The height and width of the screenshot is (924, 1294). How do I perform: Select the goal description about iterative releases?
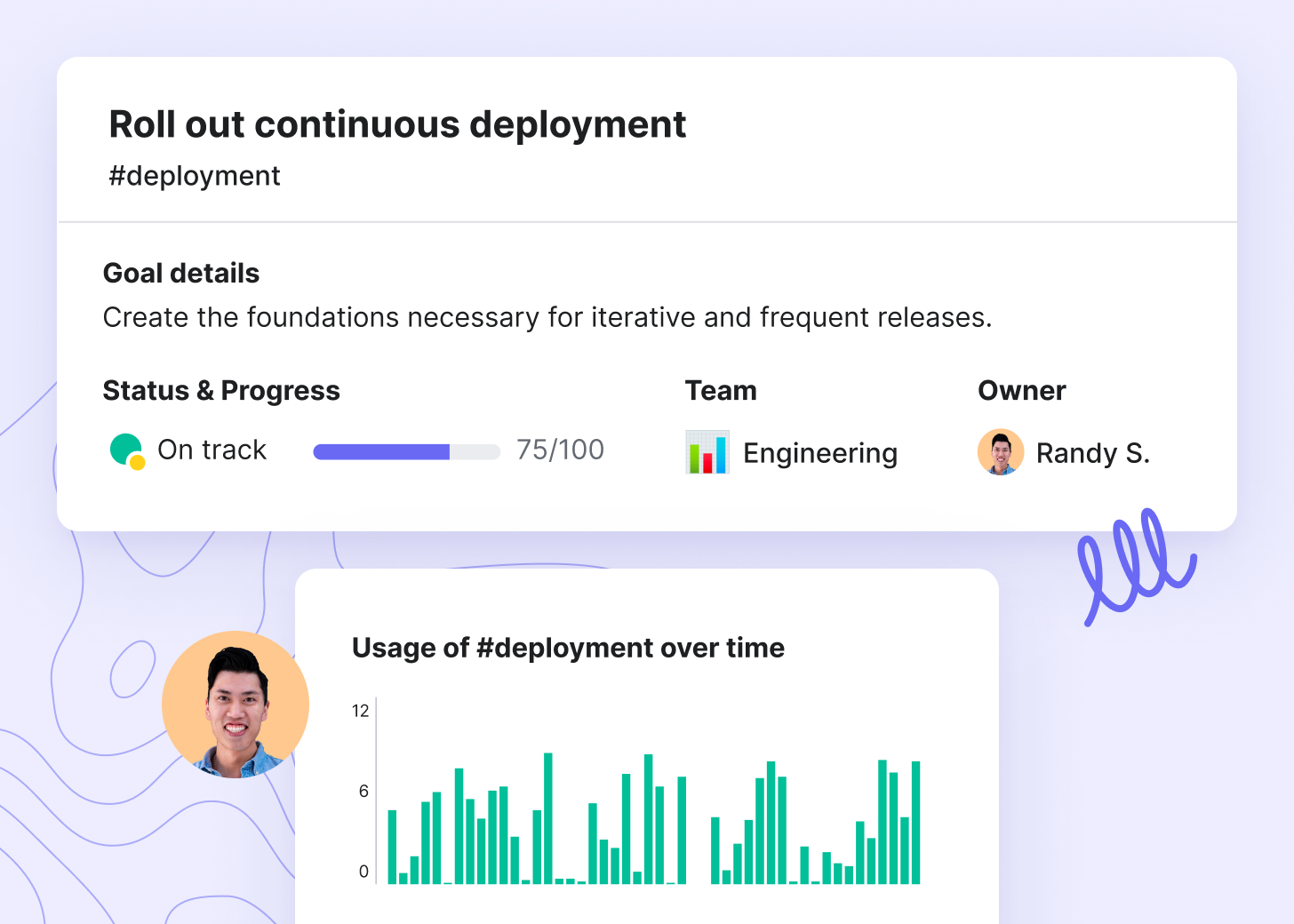(547, 317)
